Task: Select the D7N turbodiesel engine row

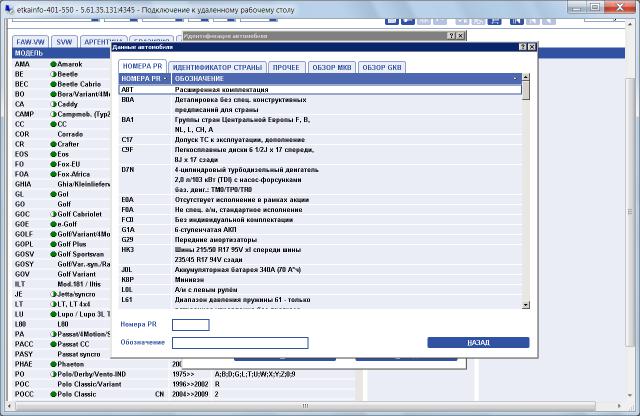Action: [x=320, y=180]
